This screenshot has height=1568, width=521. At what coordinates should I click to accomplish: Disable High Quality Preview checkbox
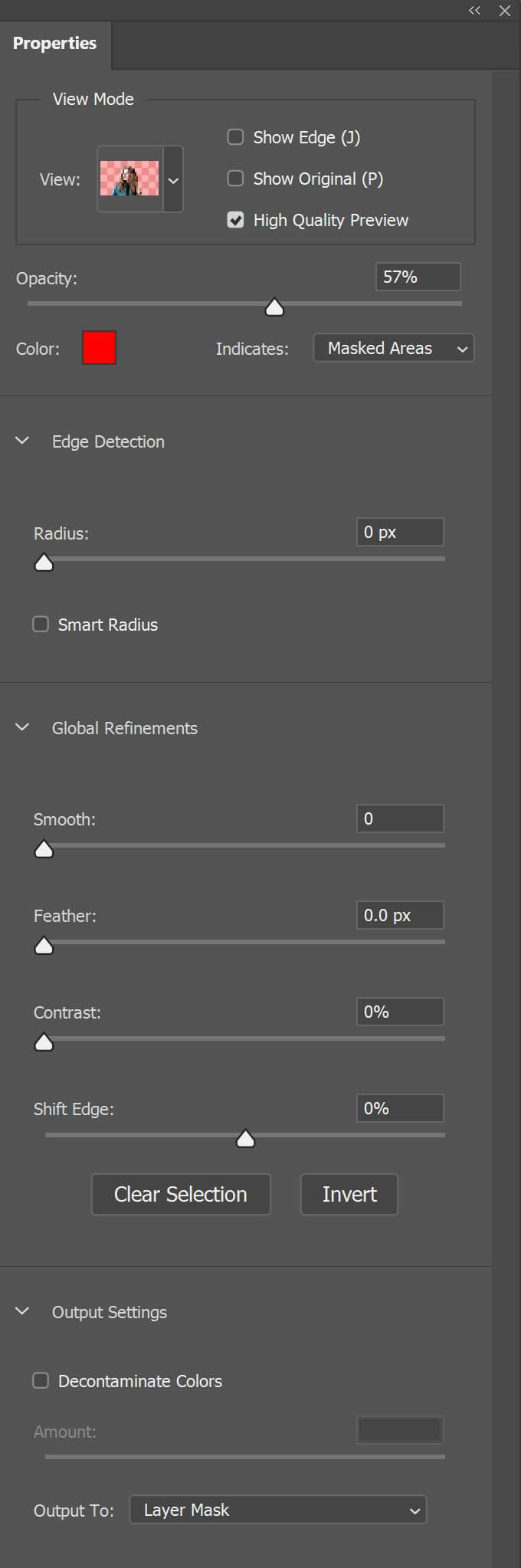tap(236, 220)
